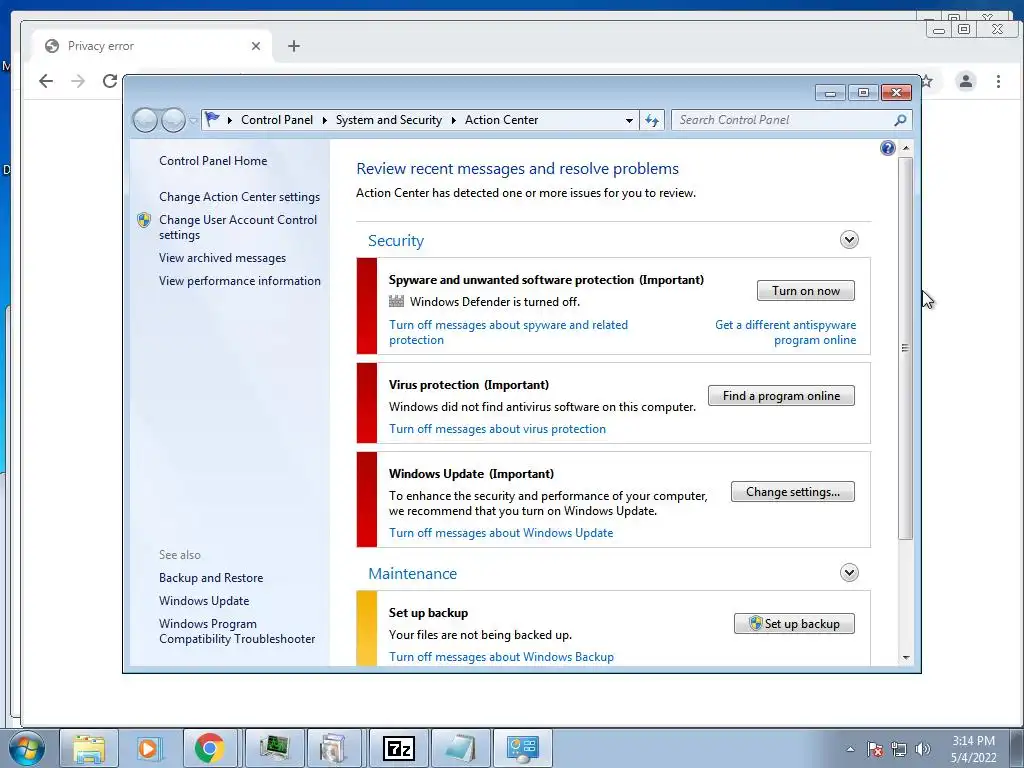Click Set up backup button
The image size is (1024, 768).
point(794,624)
